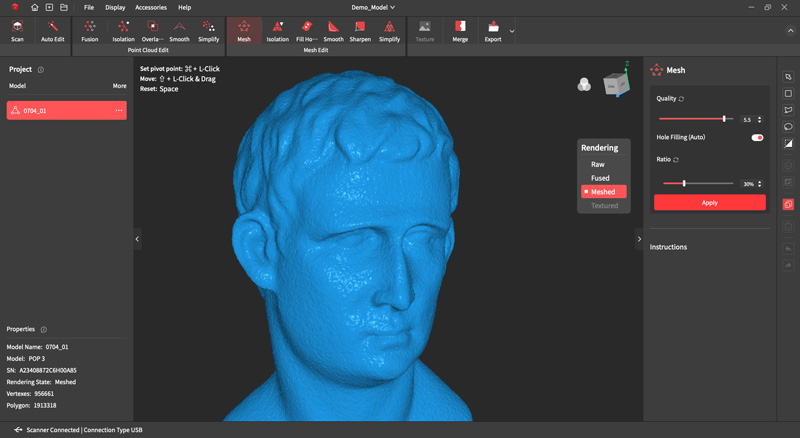Select the Fusion point cloud tool
The image size is (800, 438).
click(90, 31)
